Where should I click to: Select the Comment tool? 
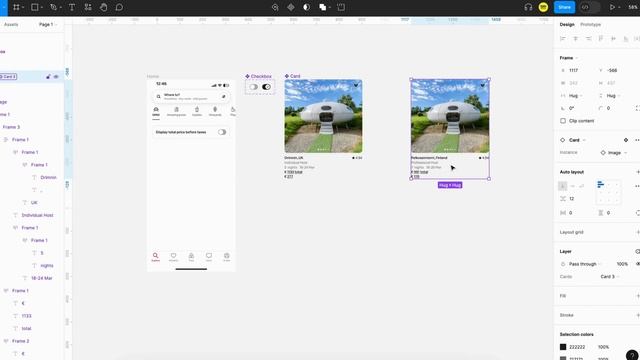click(x=119, y=7)
